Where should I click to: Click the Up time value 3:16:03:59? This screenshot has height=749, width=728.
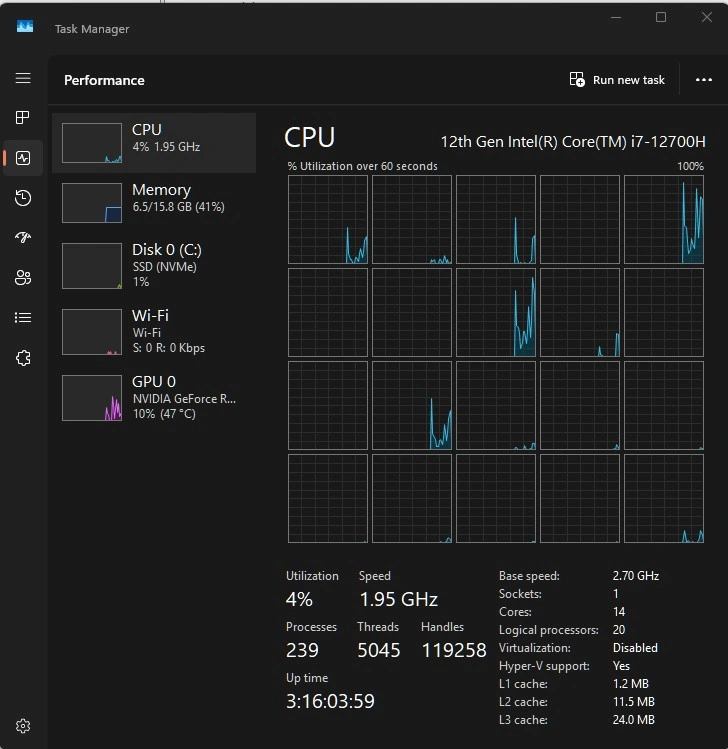(330, 701)
